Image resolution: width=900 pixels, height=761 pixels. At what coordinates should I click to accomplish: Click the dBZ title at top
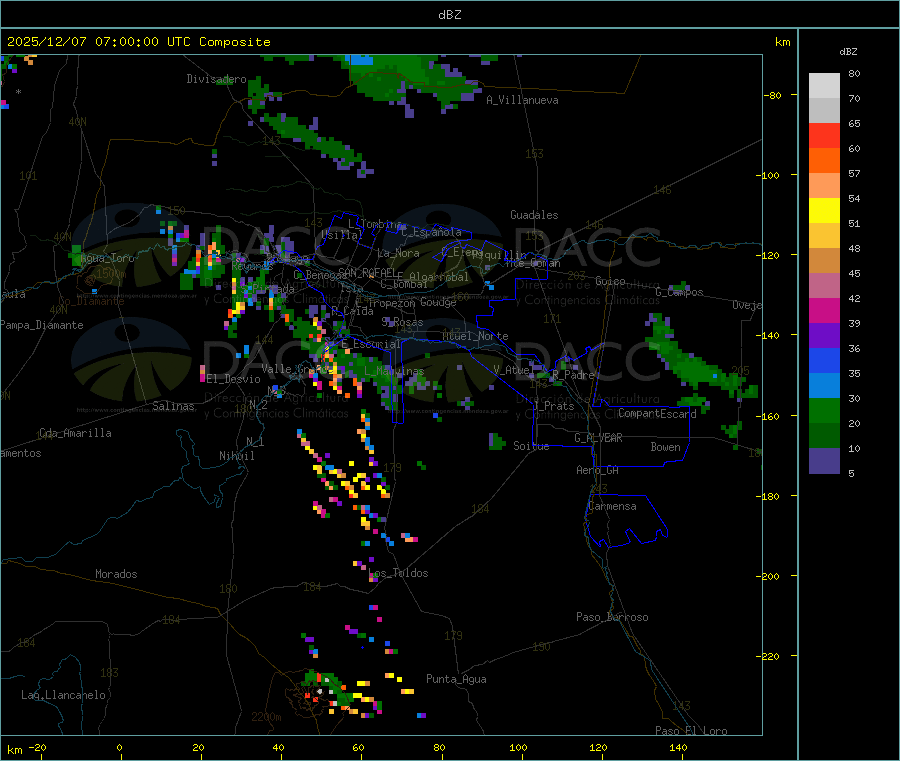pyautogui.click(x=449, y=14)
